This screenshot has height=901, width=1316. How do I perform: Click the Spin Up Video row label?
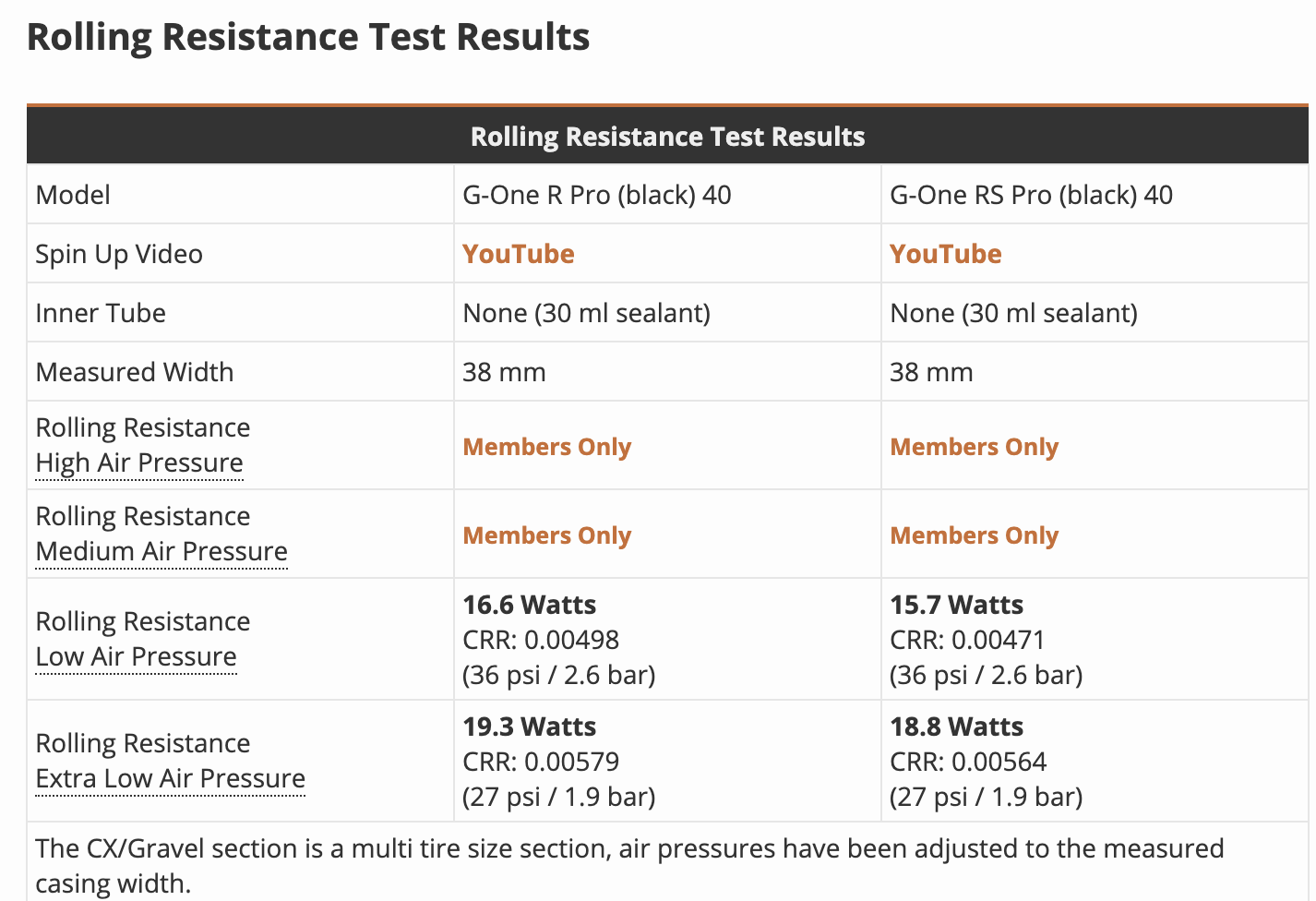coord(119,254)
